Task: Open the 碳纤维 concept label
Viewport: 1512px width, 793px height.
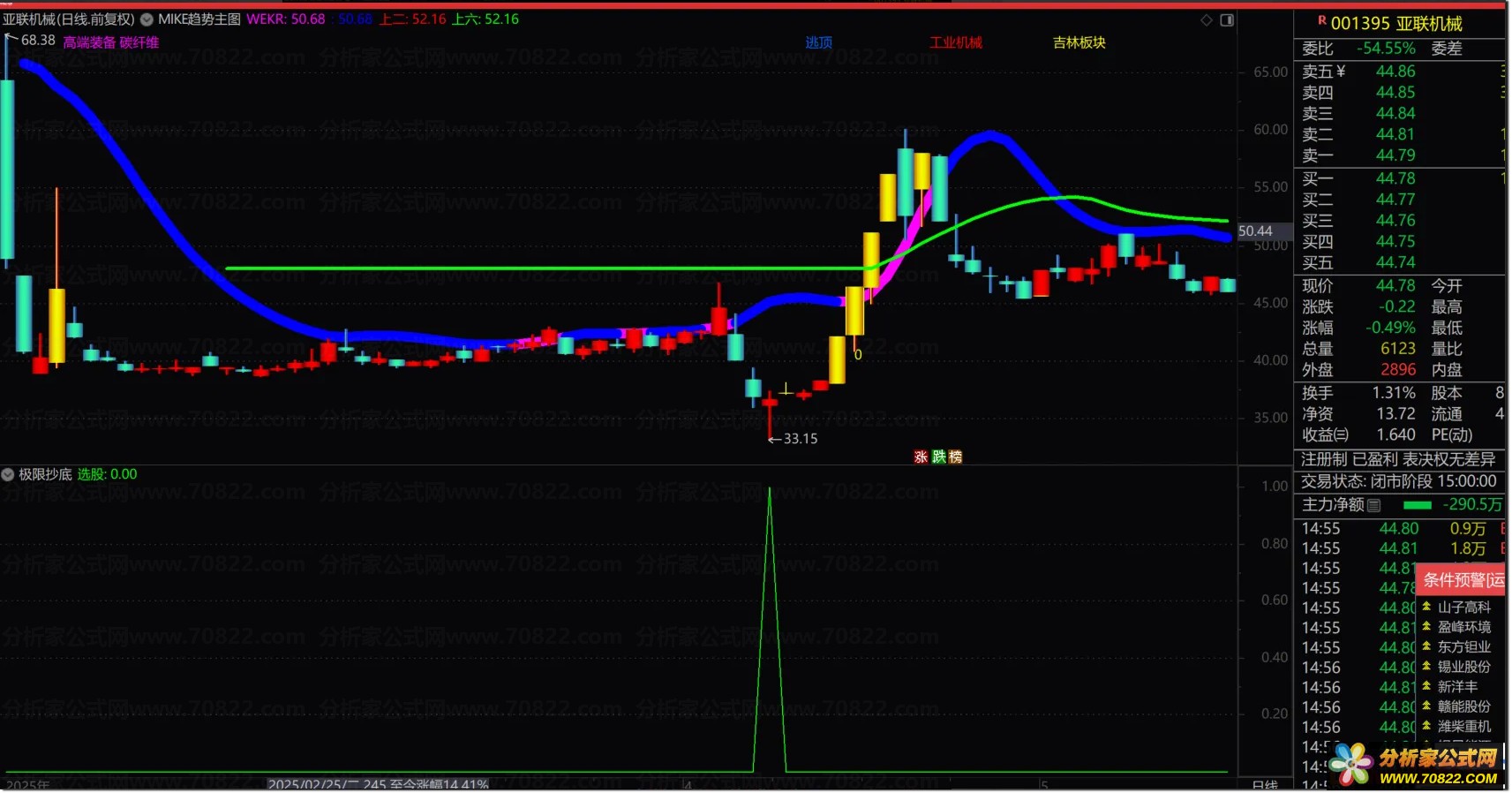Action: click(x=139, y=42)
